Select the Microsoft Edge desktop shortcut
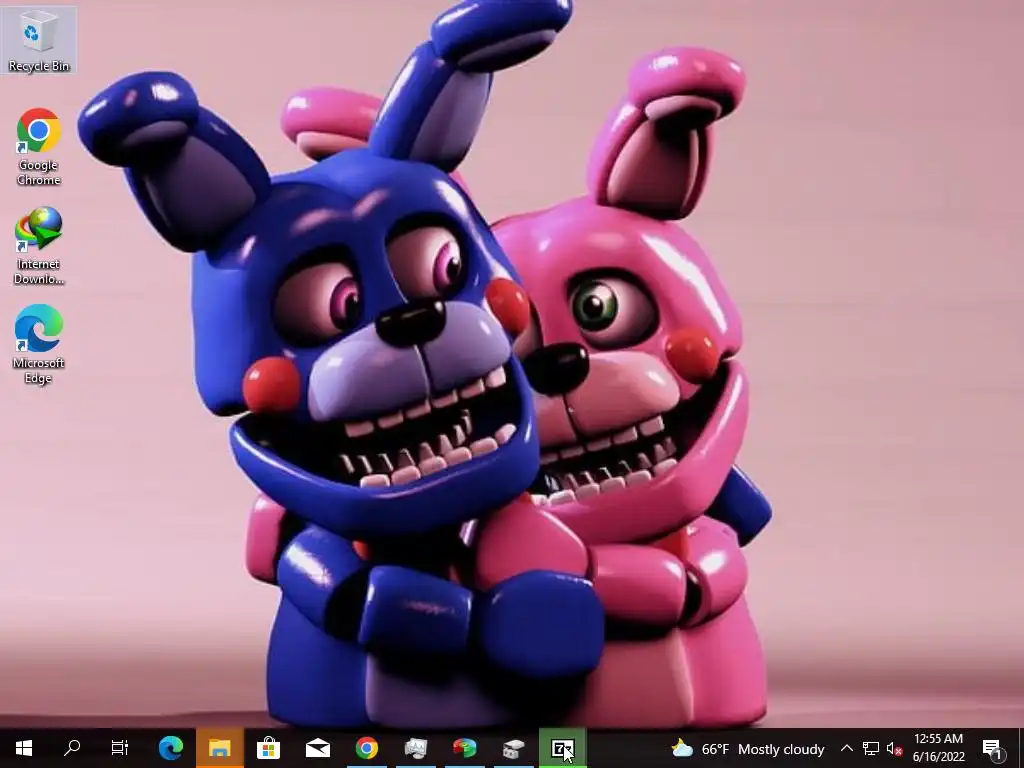This screenshot has width=1024, height=768. (x=39, y=344)
